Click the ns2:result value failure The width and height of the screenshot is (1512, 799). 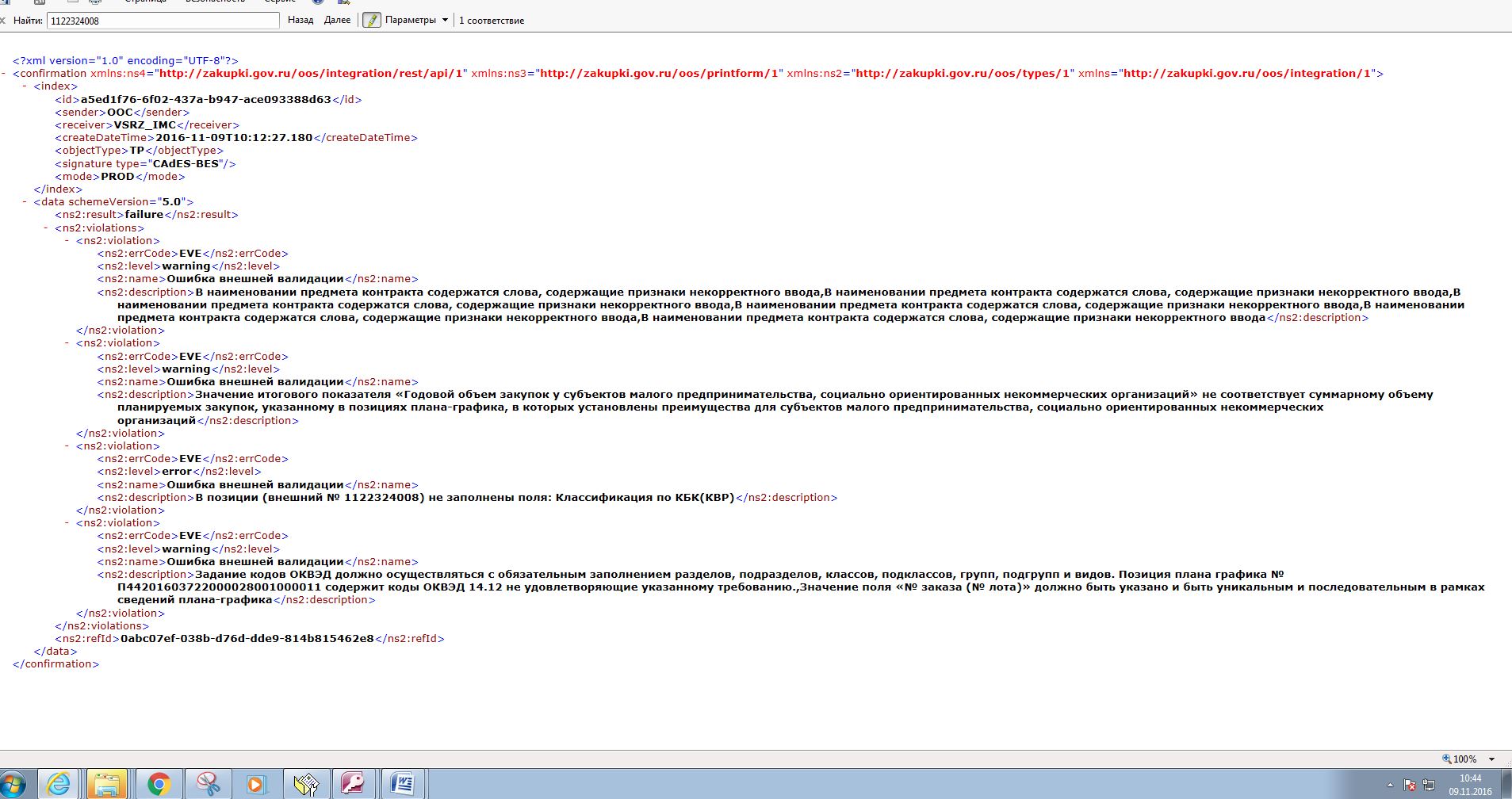click(144, 215)
